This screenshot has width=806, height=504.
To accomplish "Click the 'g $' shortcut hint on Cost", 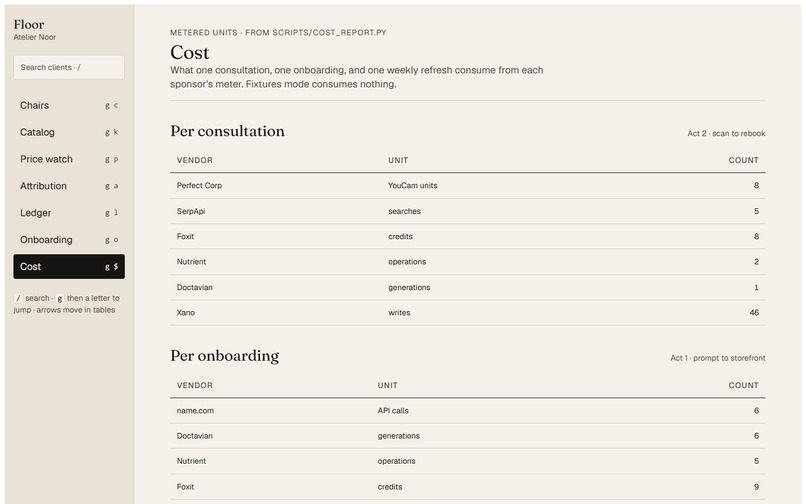I will 112,266.
